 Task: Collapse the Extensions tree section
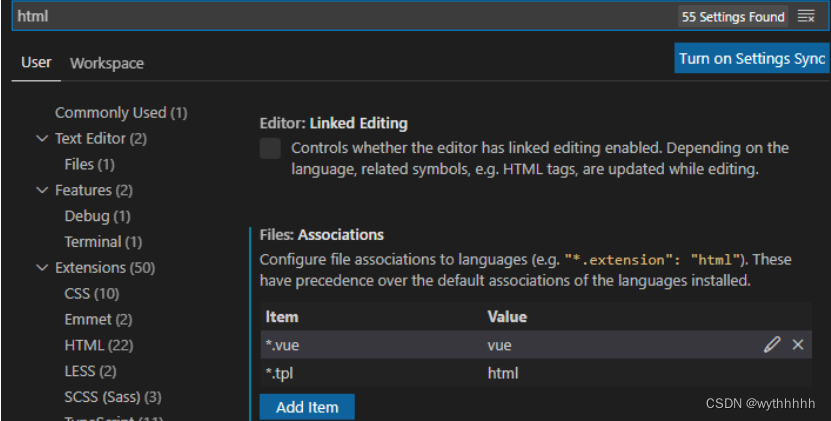42,268
